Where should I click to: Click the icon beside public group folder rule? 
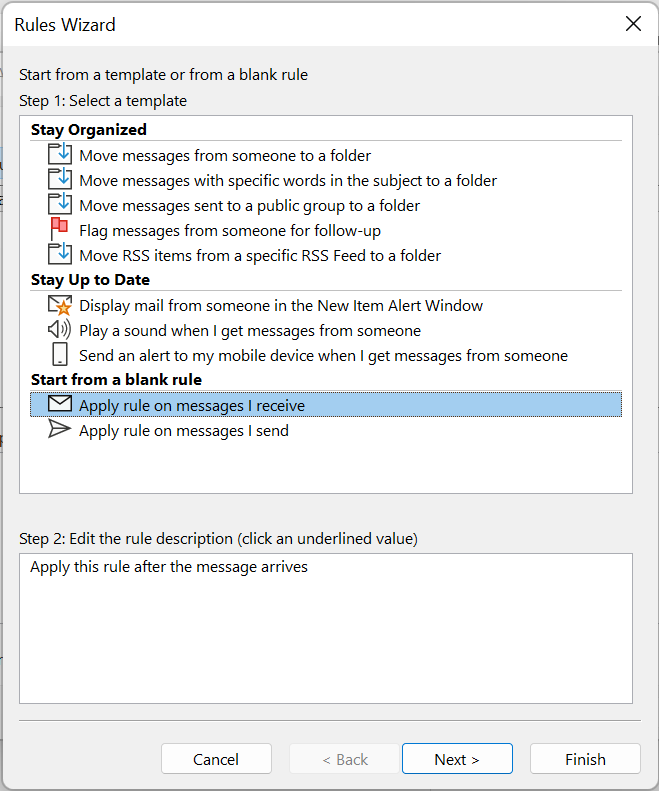(60, 204)
